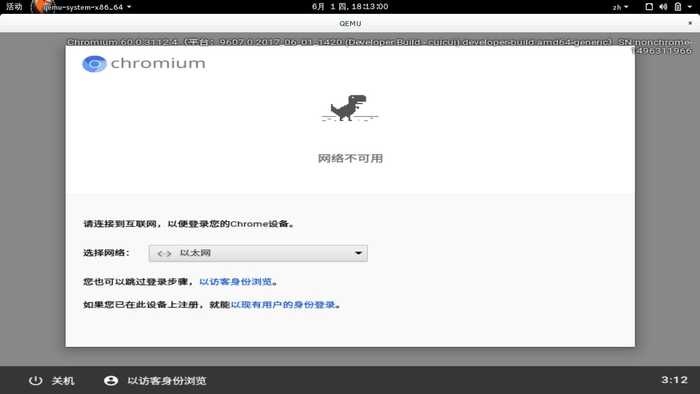Image resolution: width=700 pixels, height=394 pixels.
Task: Open the 选择网络 dropdown showing 以太网
Action: click(x=258, y=253)
